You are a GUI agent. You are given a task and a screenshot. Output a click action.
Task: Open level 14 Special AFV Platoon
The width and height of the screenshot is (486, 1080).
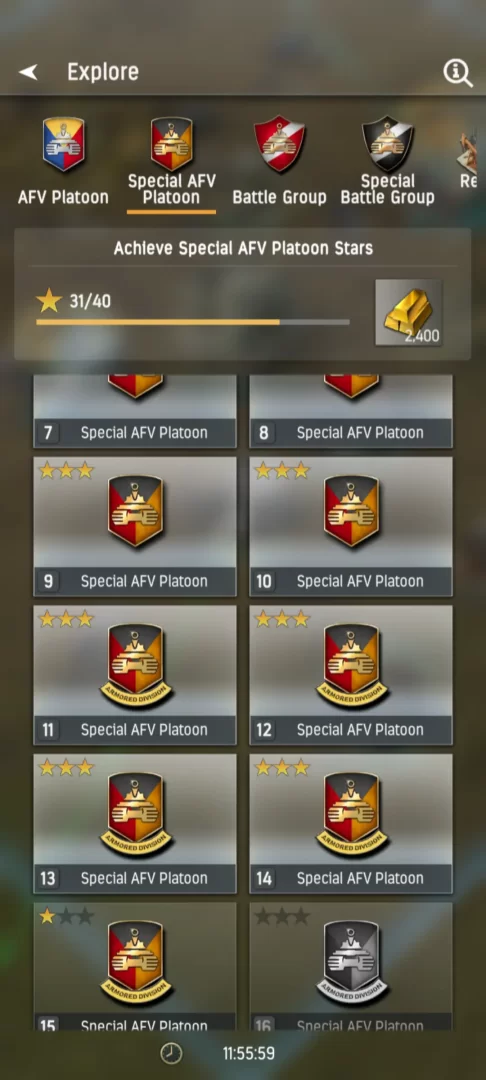pyautogui.click(x=351, y=824)
